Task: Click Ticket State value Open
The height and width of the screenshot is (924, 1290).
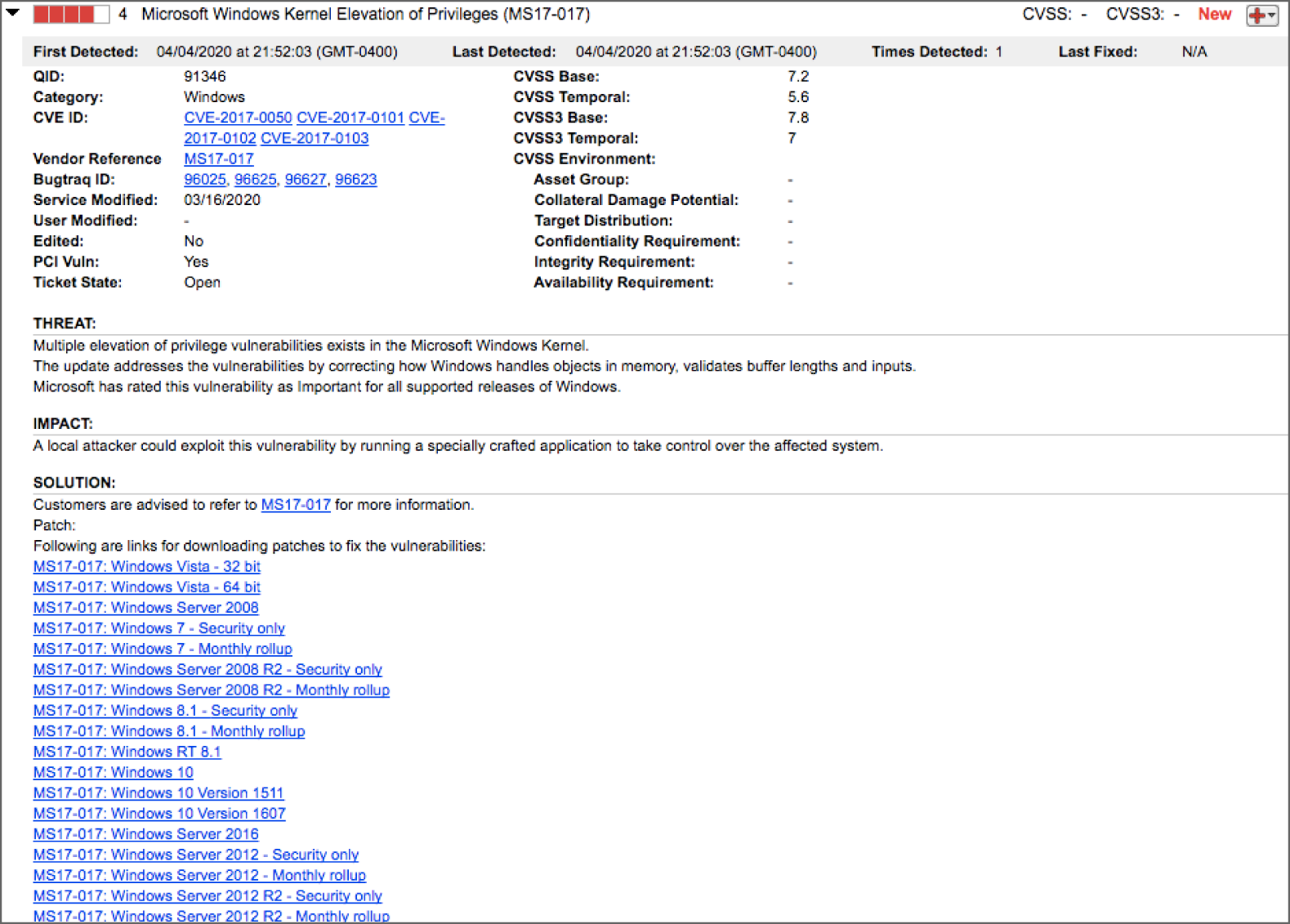Action: 202,283
